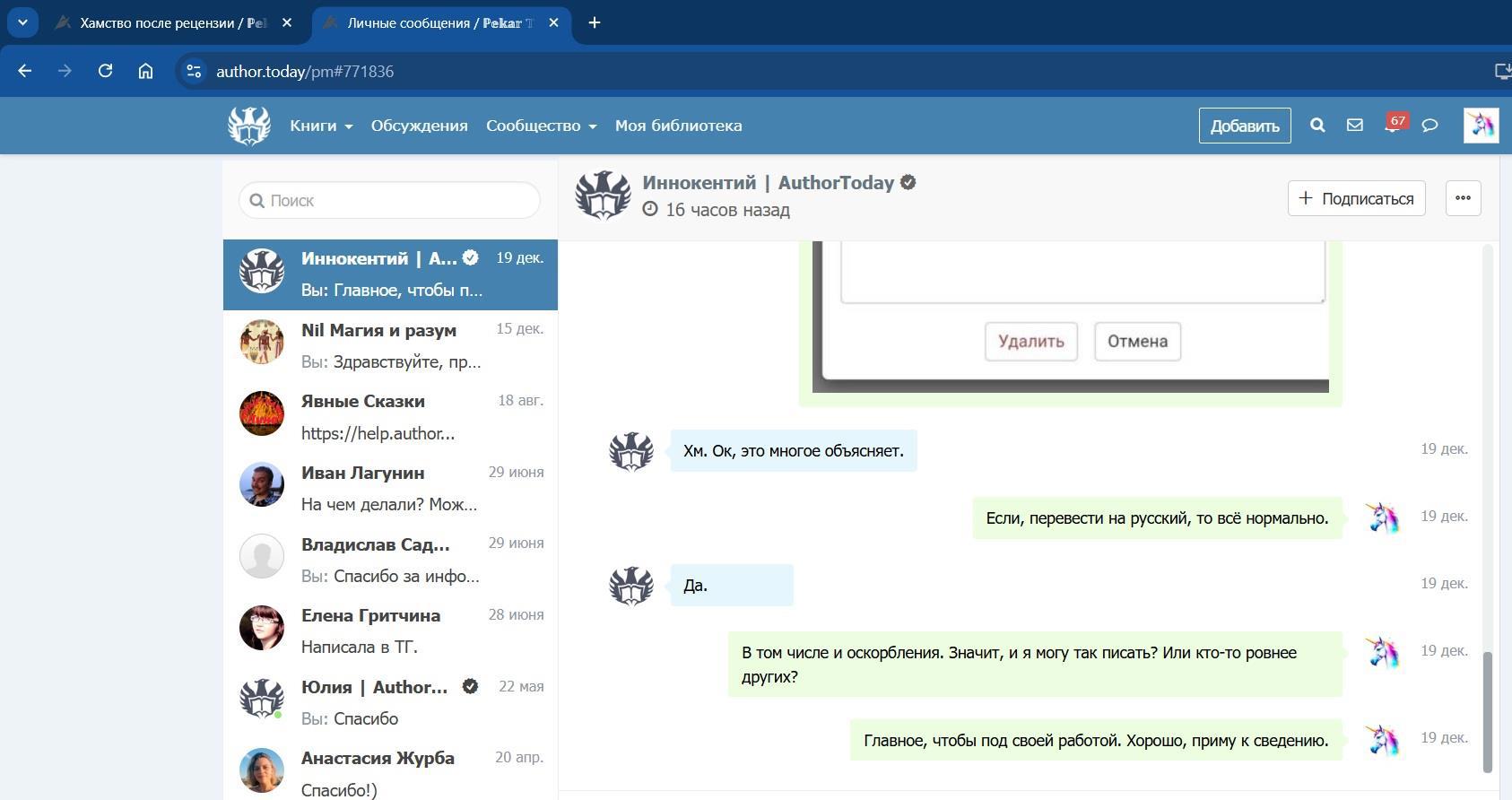Viewport: 1512px width, 800px height.
Task: Click the Юлия | Author... eagle avatar
Action: [x=262, y=700]
